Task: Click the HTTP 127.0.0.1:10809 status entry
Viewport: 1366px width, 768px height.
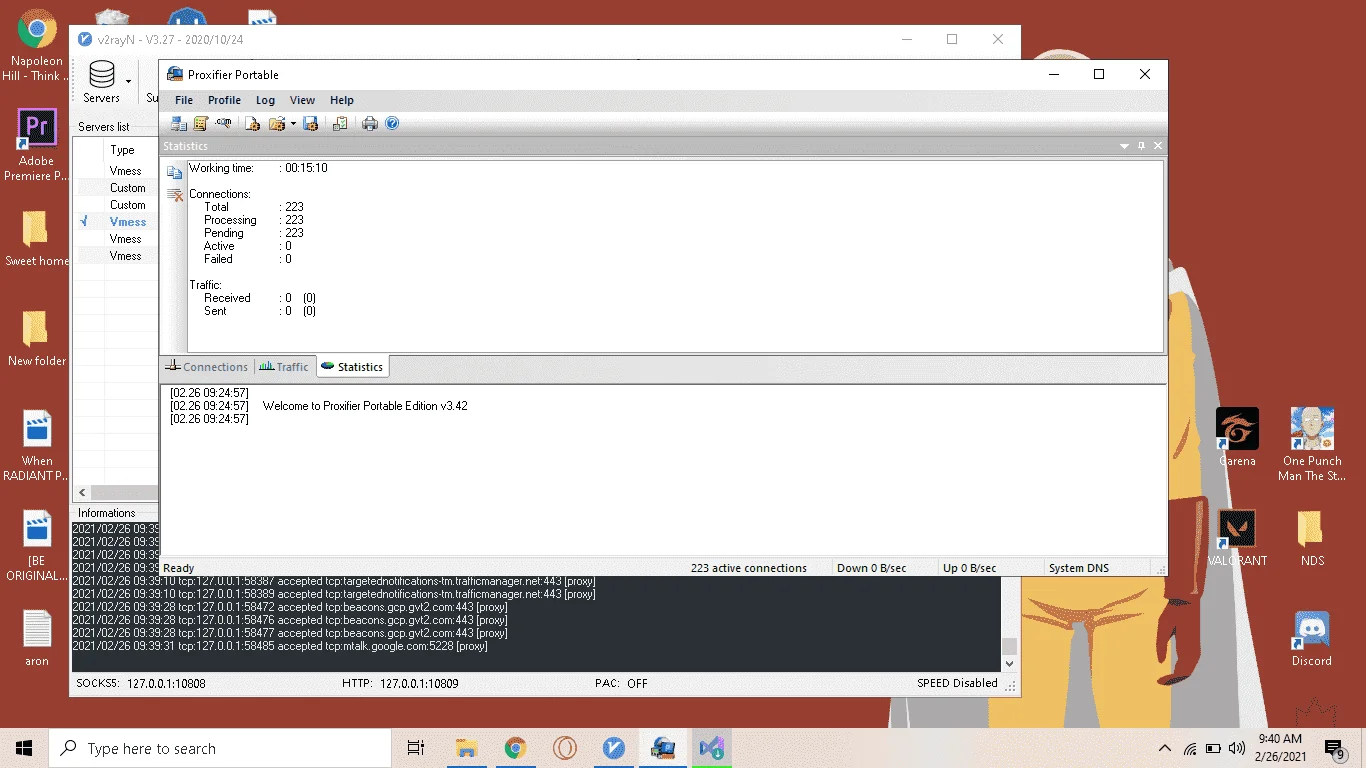Action: [x=399, y=684]
